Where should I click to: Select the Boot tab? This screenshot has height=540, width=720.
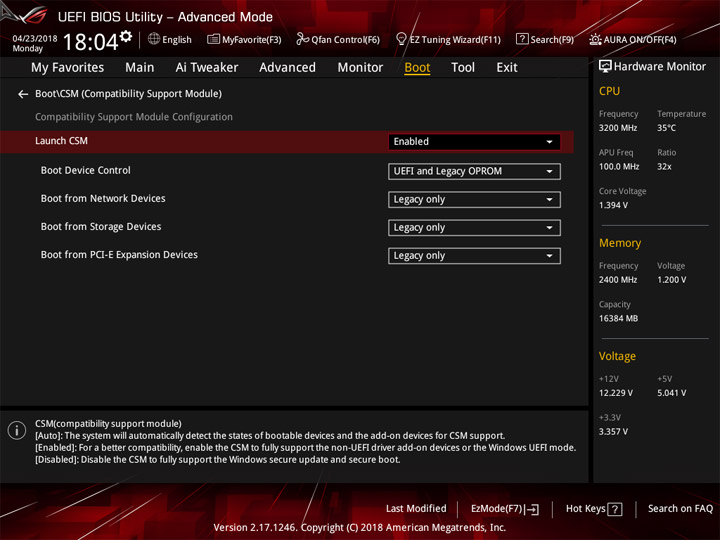[x=417, y=68]
